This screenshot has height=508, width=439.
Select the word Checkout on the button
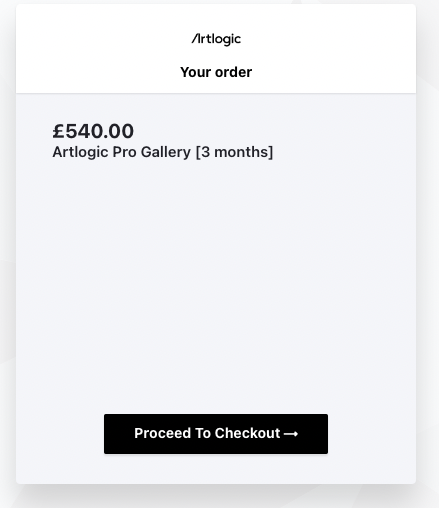coord(247,433)
